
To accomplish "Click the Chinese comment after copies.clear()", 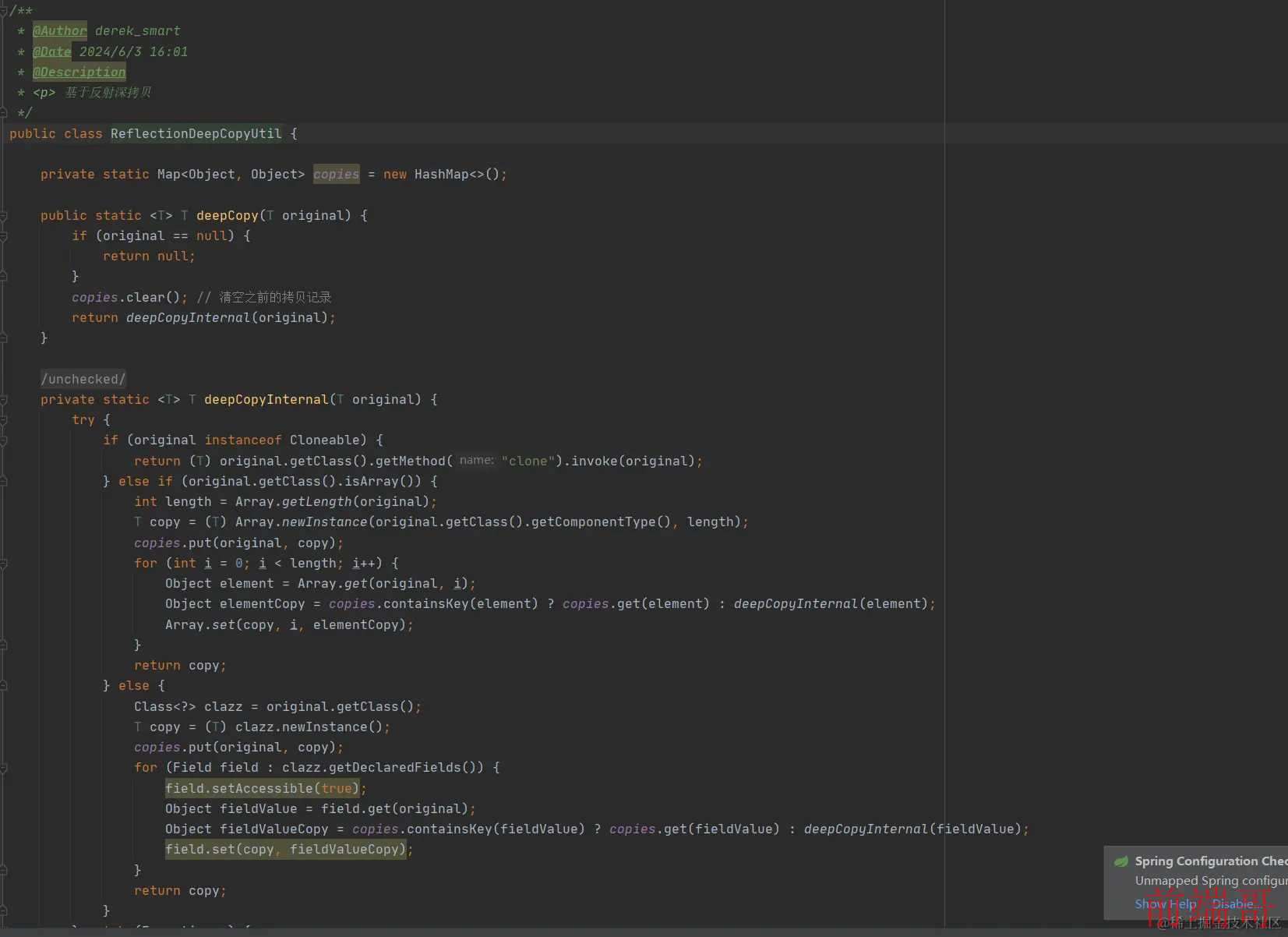I will [264, 297].
